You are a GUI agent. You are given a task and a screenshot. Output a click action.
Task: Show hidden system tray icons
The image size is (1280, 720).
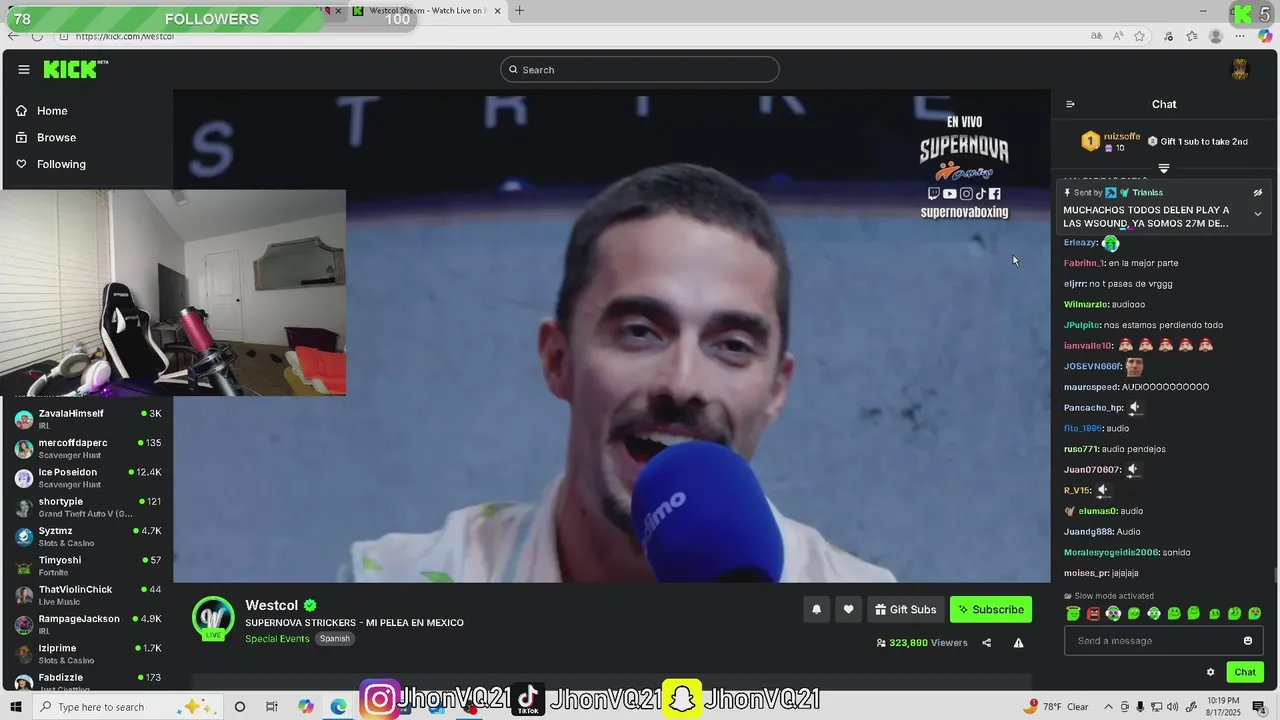(x=1108, y=707)
